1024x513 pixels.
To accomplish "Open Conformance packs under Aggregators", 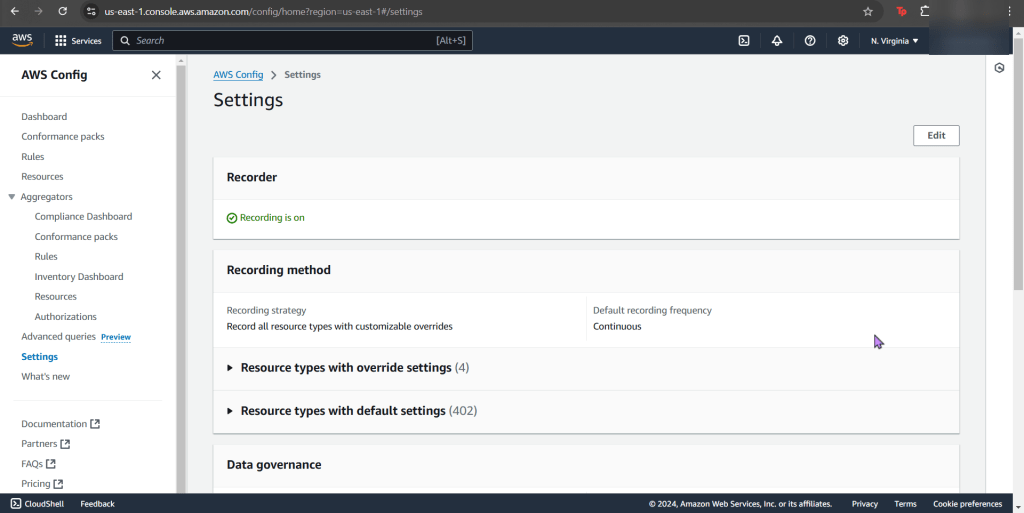I will tap(76, 237).
